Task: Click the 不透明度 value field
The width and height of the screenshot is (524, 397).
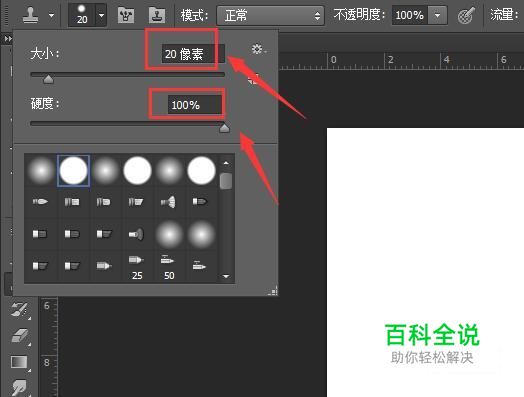Action: 410,15
